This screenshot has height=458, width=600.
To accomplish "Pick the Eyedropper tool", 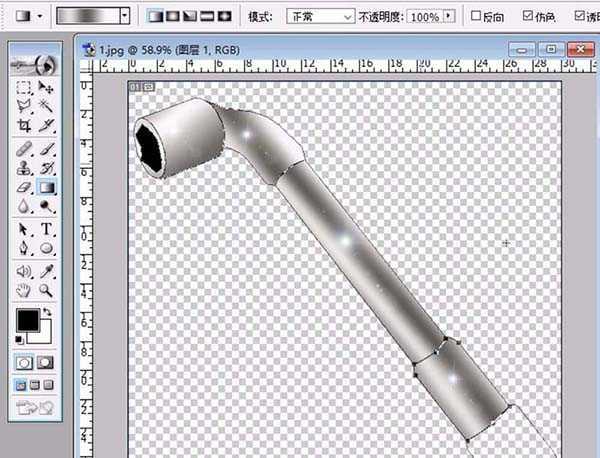I will click(46, 271).
